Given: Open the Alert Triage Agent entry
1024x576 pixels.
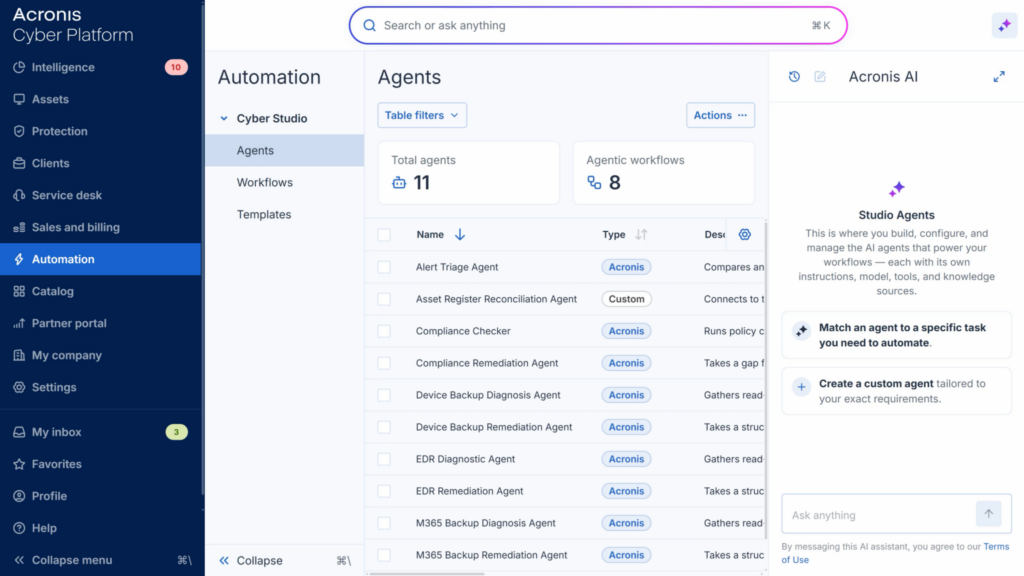Looking at the screenshot, I should point(456,267).
